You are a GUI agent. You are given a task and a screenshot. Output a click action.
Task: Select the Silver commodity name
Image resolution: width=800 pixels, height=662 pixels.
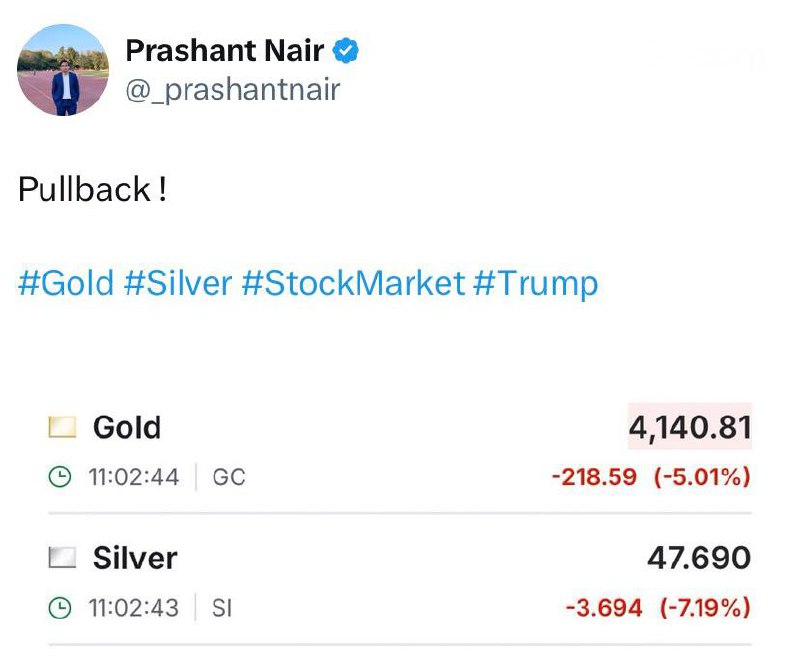[135, 558]
